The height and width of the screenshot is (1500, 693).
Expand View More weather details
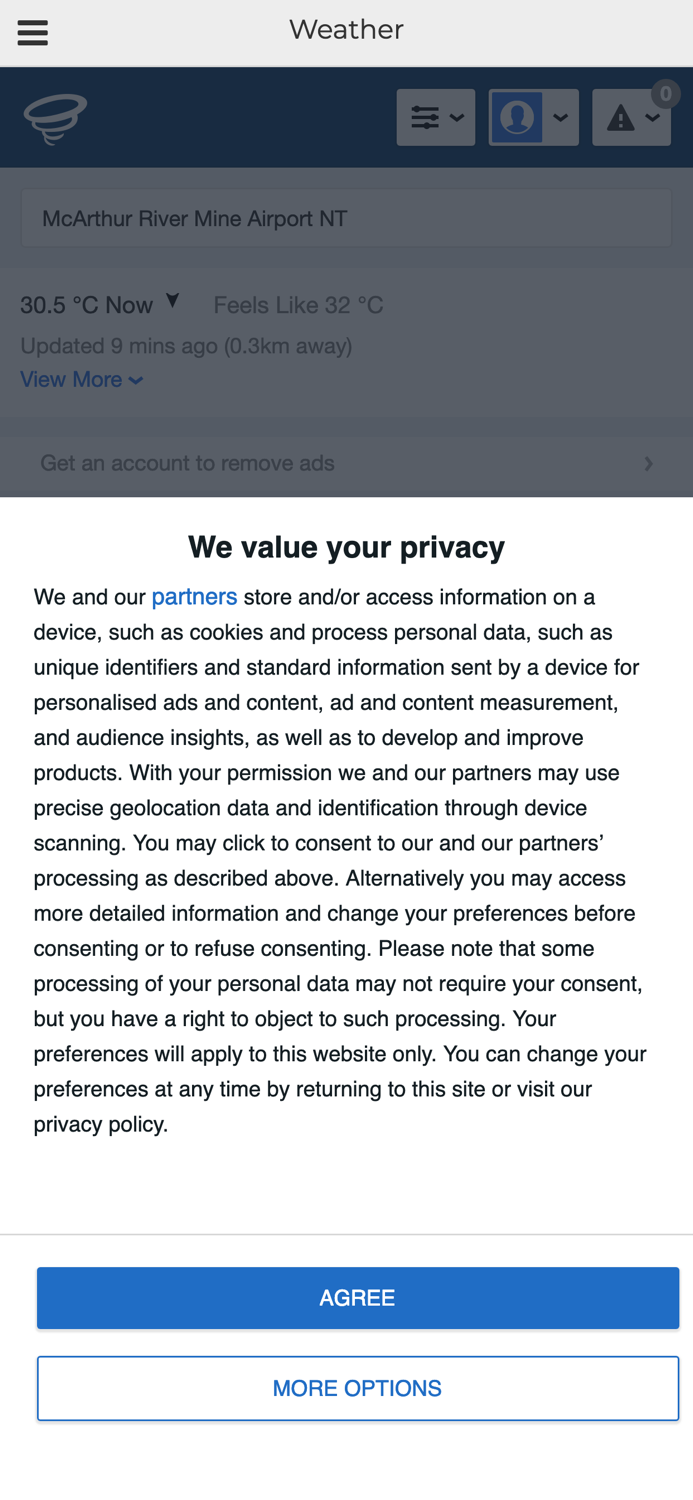tap(81, 380)
